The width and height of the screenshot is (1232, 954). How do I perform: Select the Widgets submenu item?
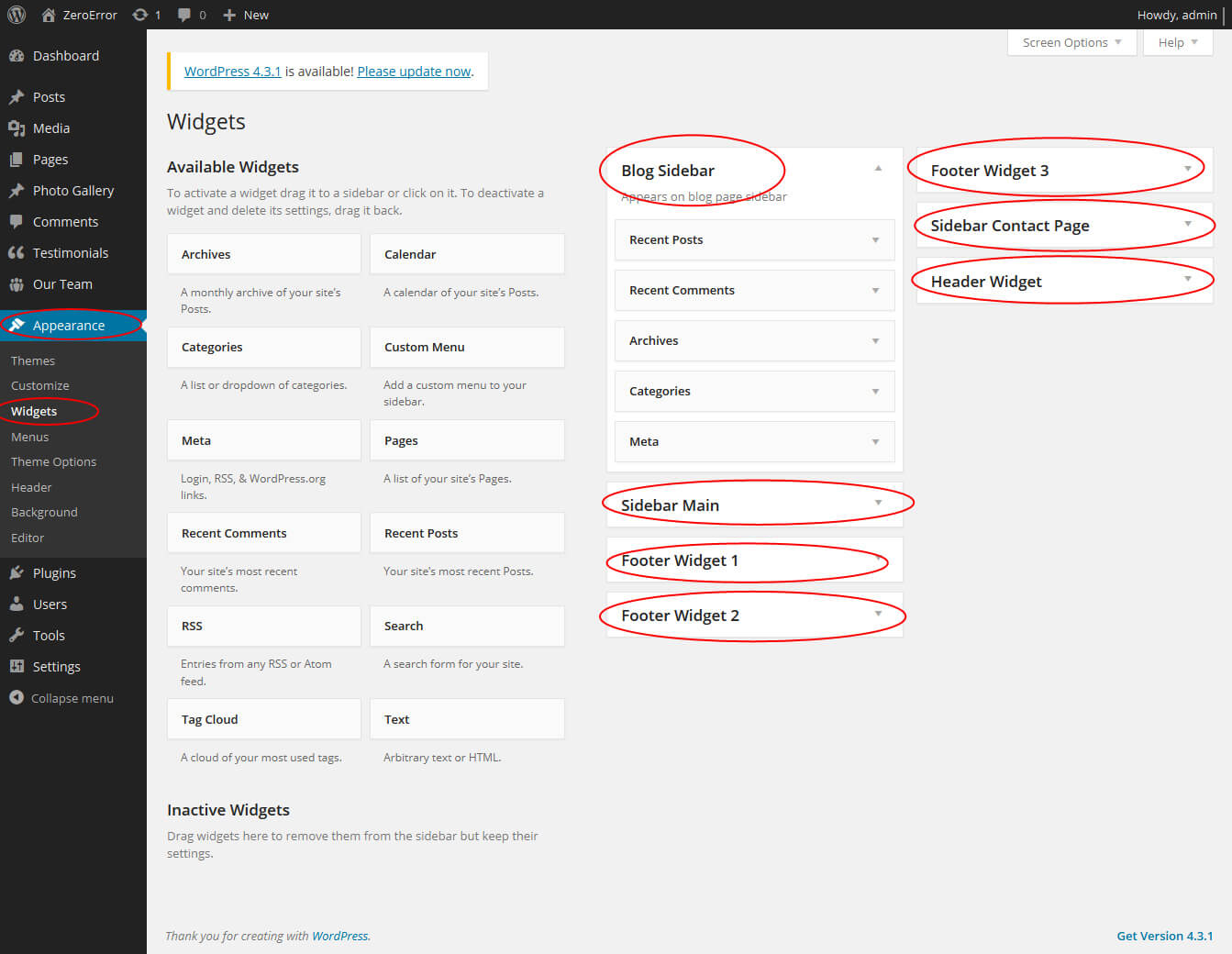pos(34,411)
